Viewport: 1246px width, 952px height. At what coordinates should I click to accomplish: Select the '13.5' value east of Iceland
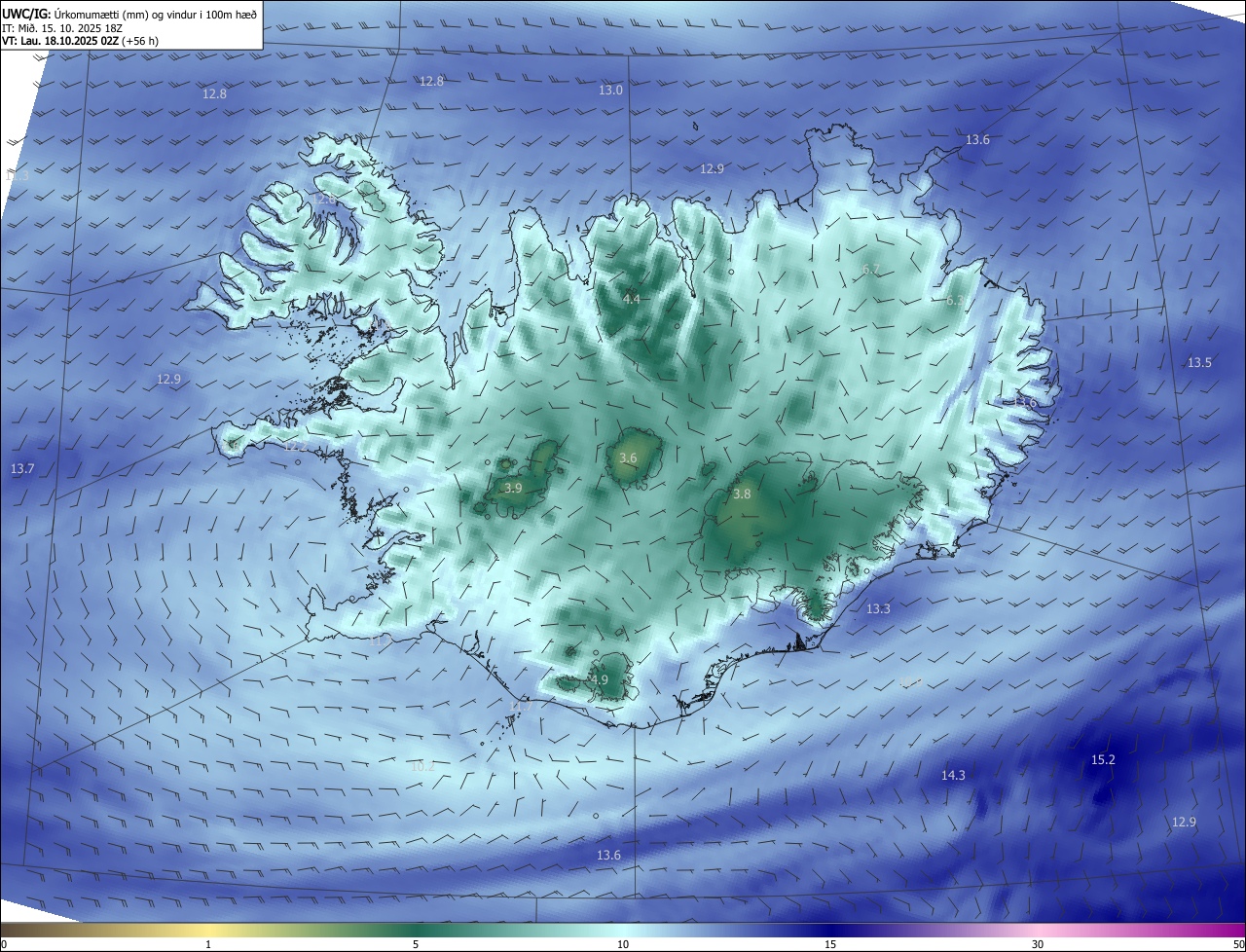[1199, 362]
